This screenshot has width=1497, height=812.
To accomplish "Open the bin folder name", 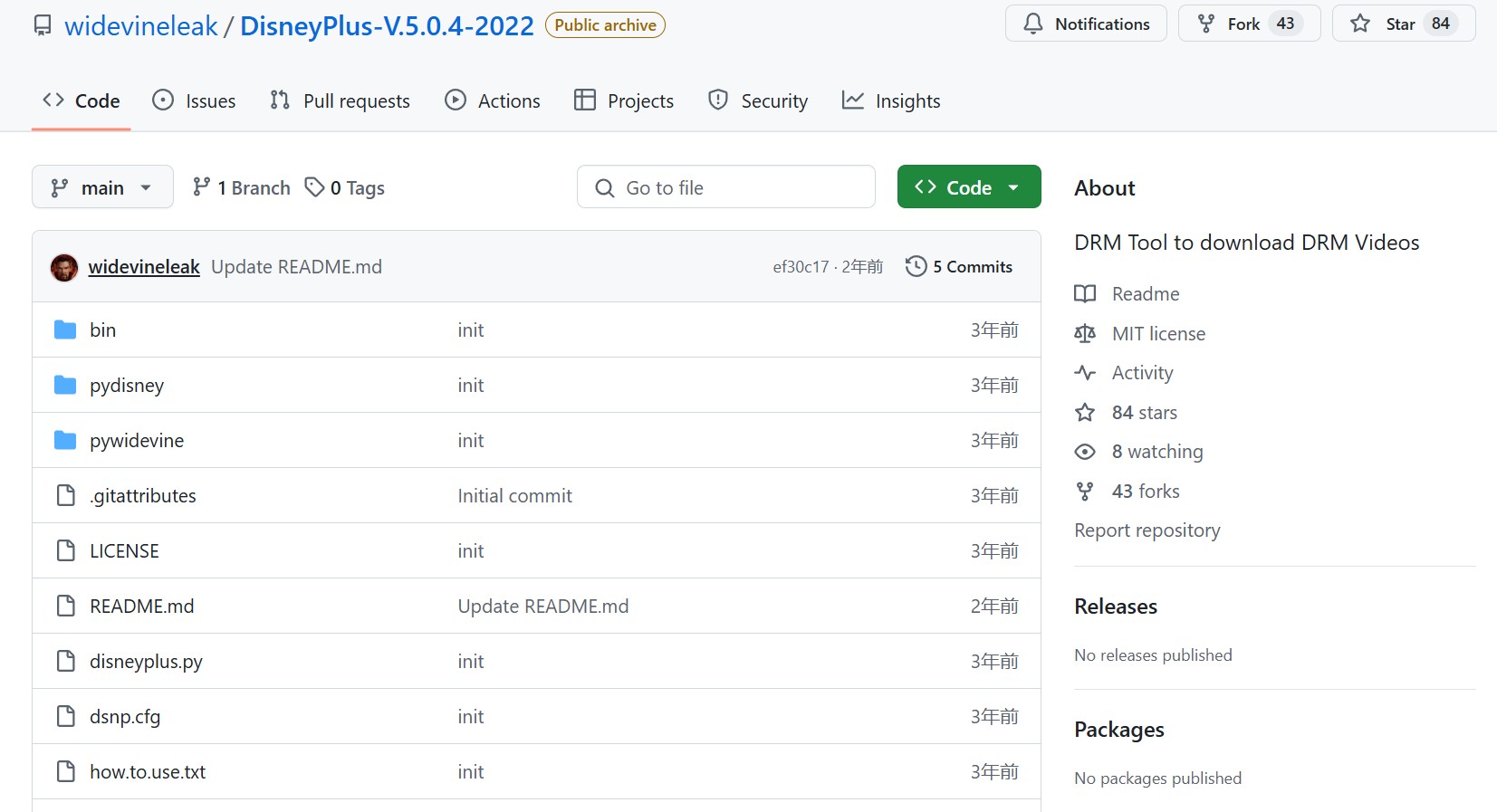I will [x=102, y=330].
